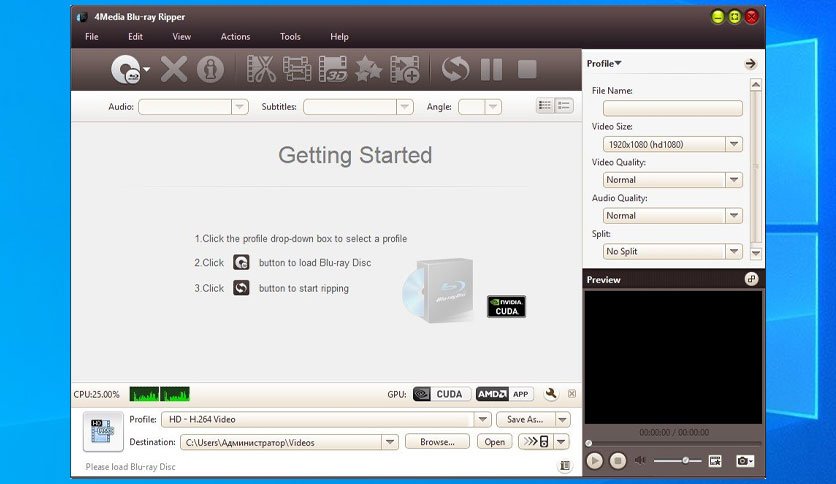Open the Edit menu
836x484 pixels.
[135, 37]
